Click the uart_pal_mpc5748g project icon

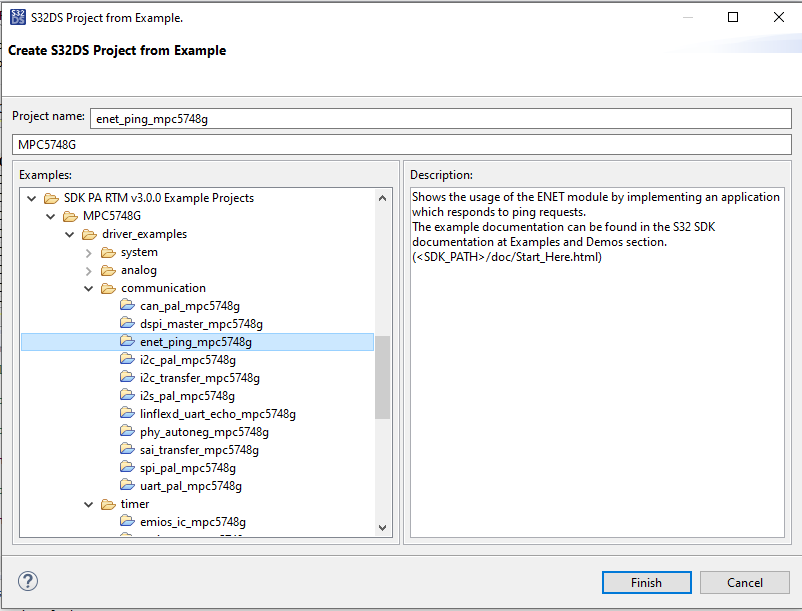[x=127, y=485]
